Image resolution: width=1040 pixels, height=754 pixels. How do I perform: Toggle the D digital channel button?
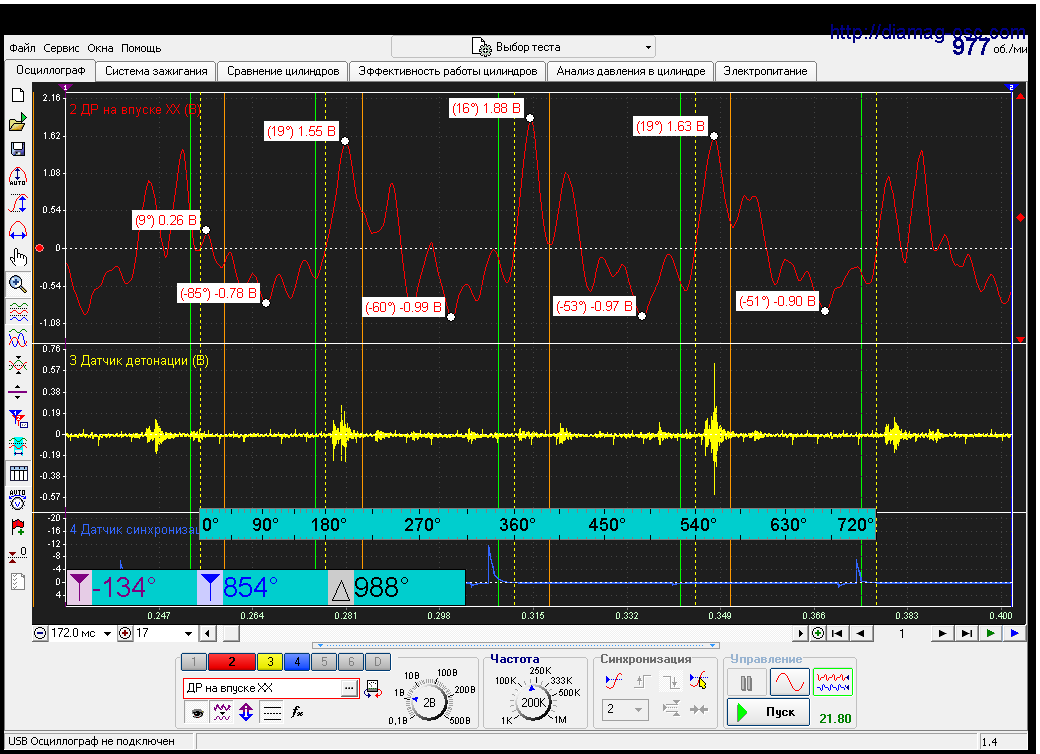[x=377, y=661]
